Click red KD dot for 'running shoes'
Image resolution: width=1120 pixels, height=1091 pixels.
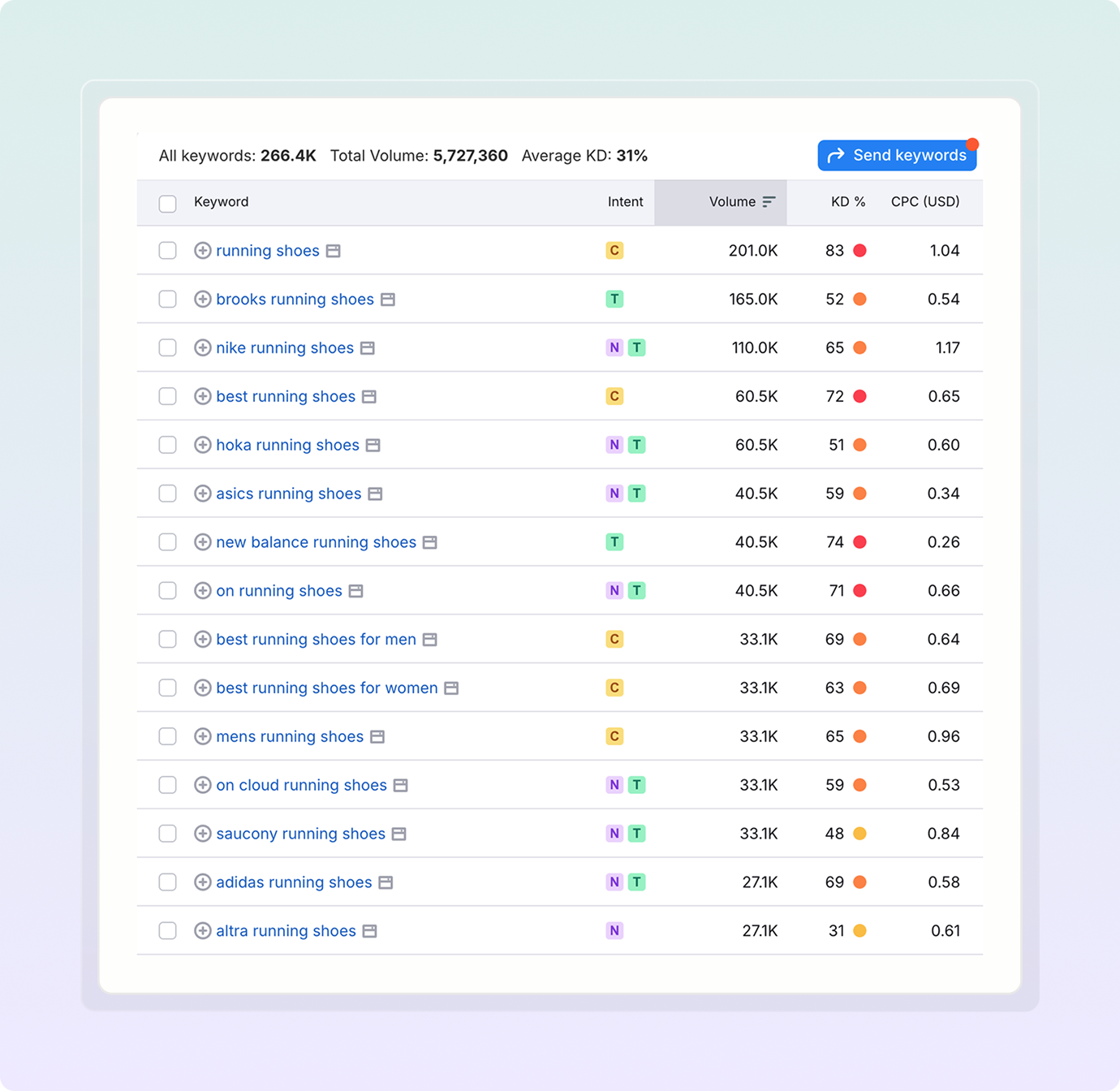click(859, 251)
